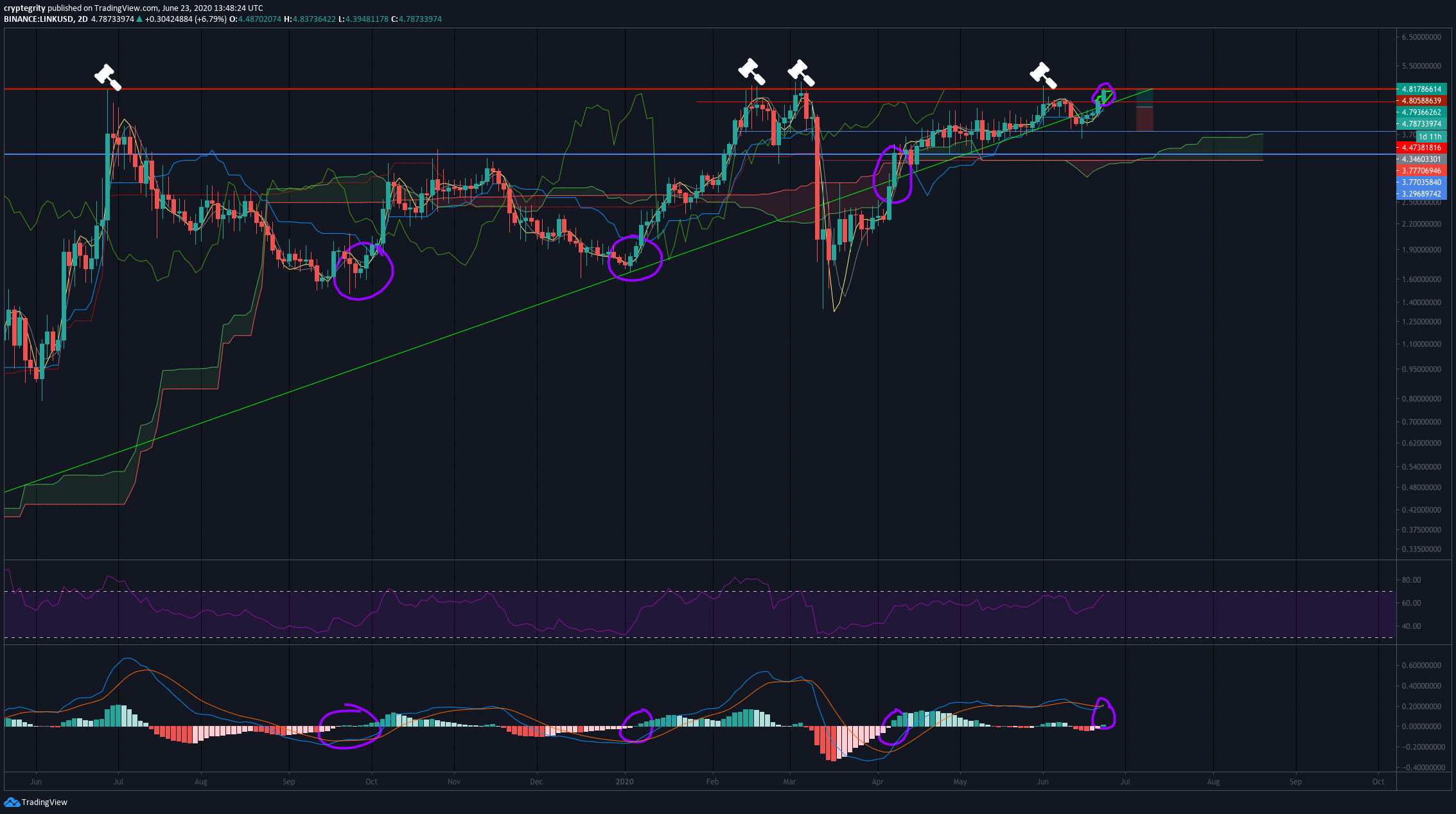Click the blue 3.77035840 price label
This screenshot has height=814, width=1456.
[x=1420, y=182]
